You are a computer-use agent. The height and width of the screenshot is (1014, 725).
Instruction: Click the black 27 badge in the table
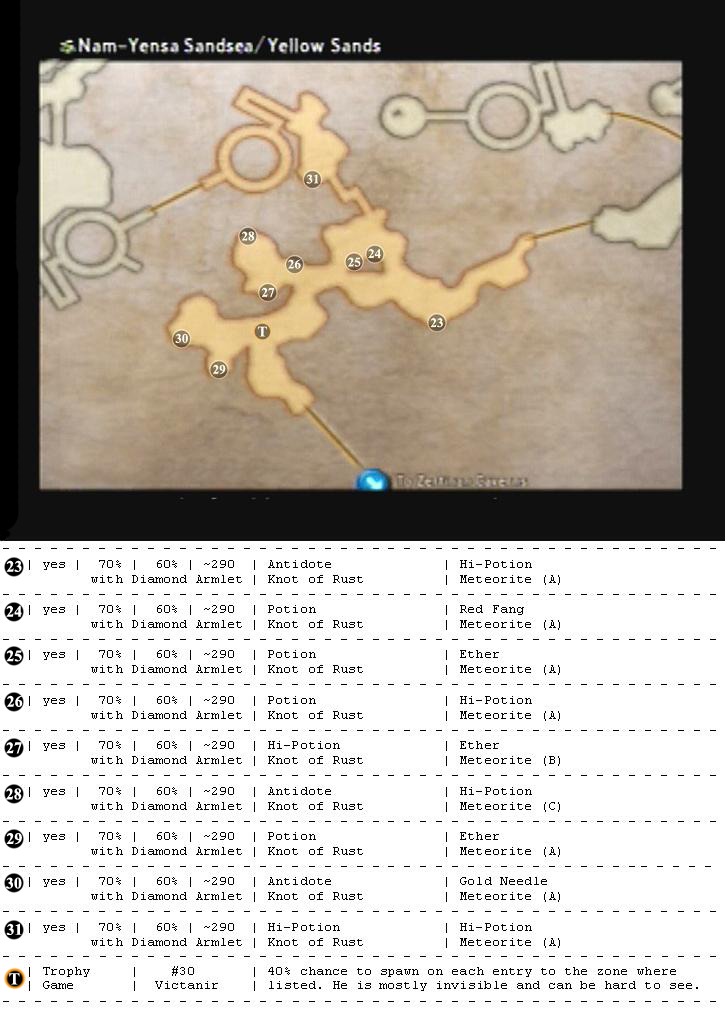point(14,748)
